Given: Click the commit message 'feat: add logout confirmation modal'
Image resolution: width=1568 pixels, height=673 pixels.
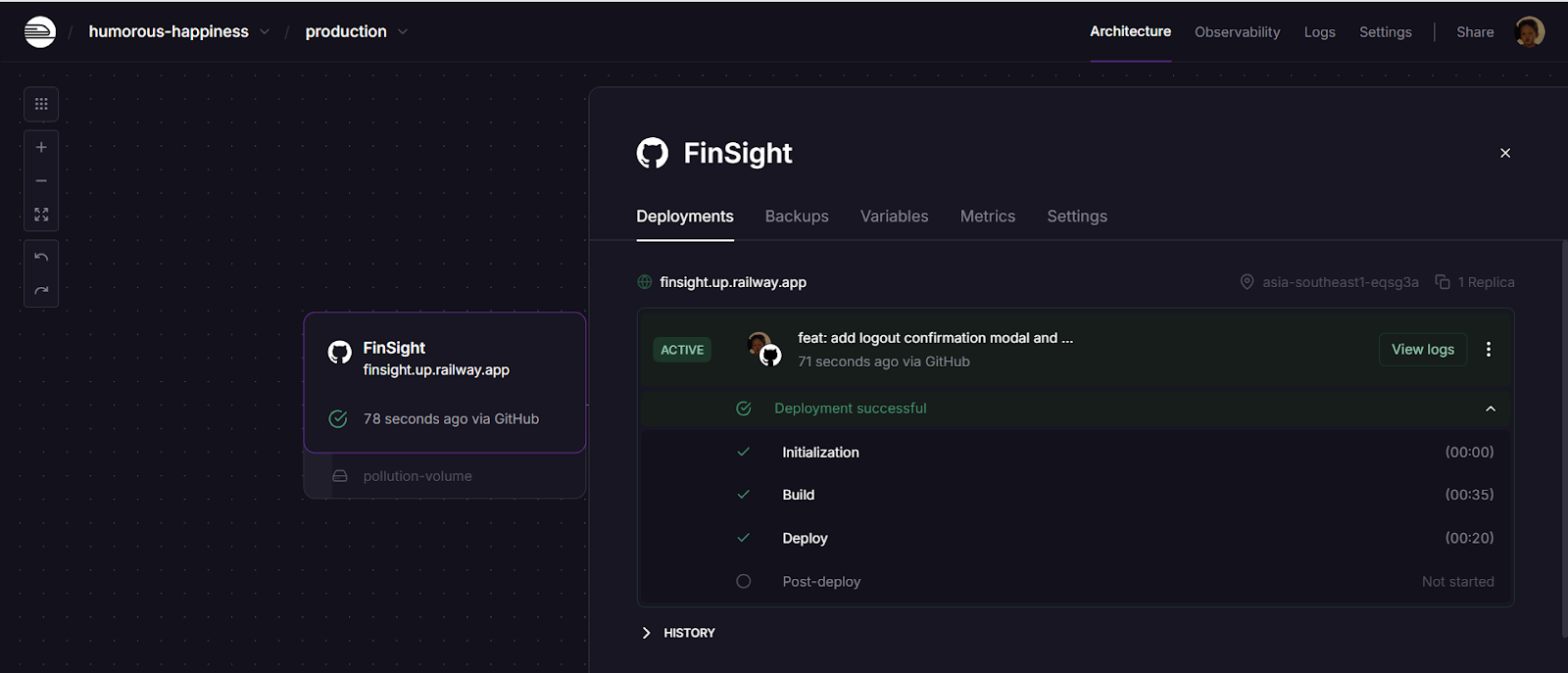Looking at the screenshot, I should coord(935,338).
